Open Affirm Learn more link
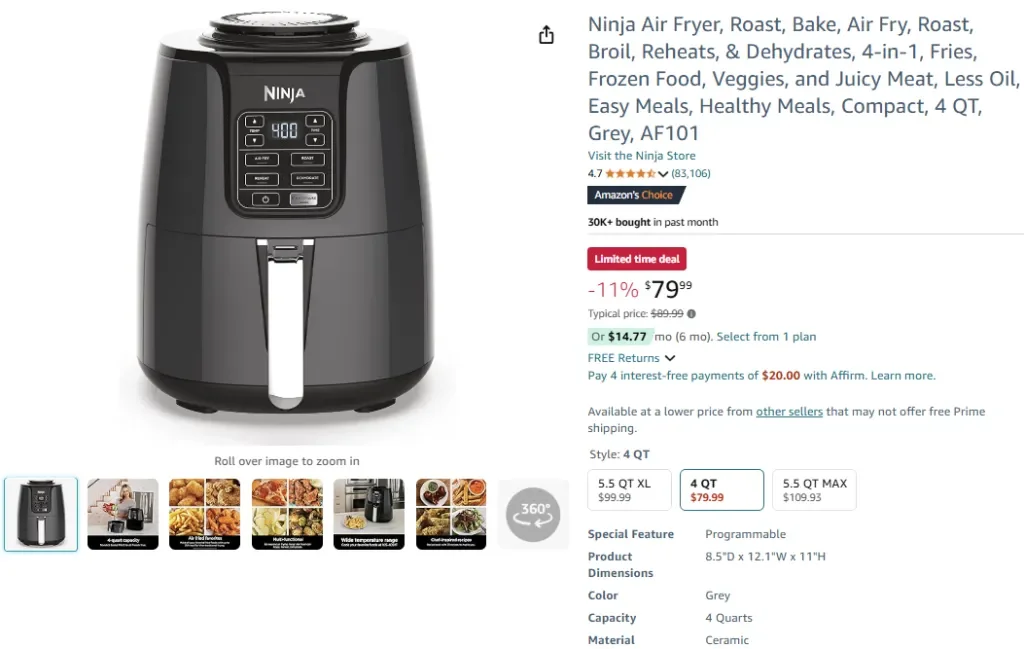This screenshot has height=649, width=1024. coord(903,376)
